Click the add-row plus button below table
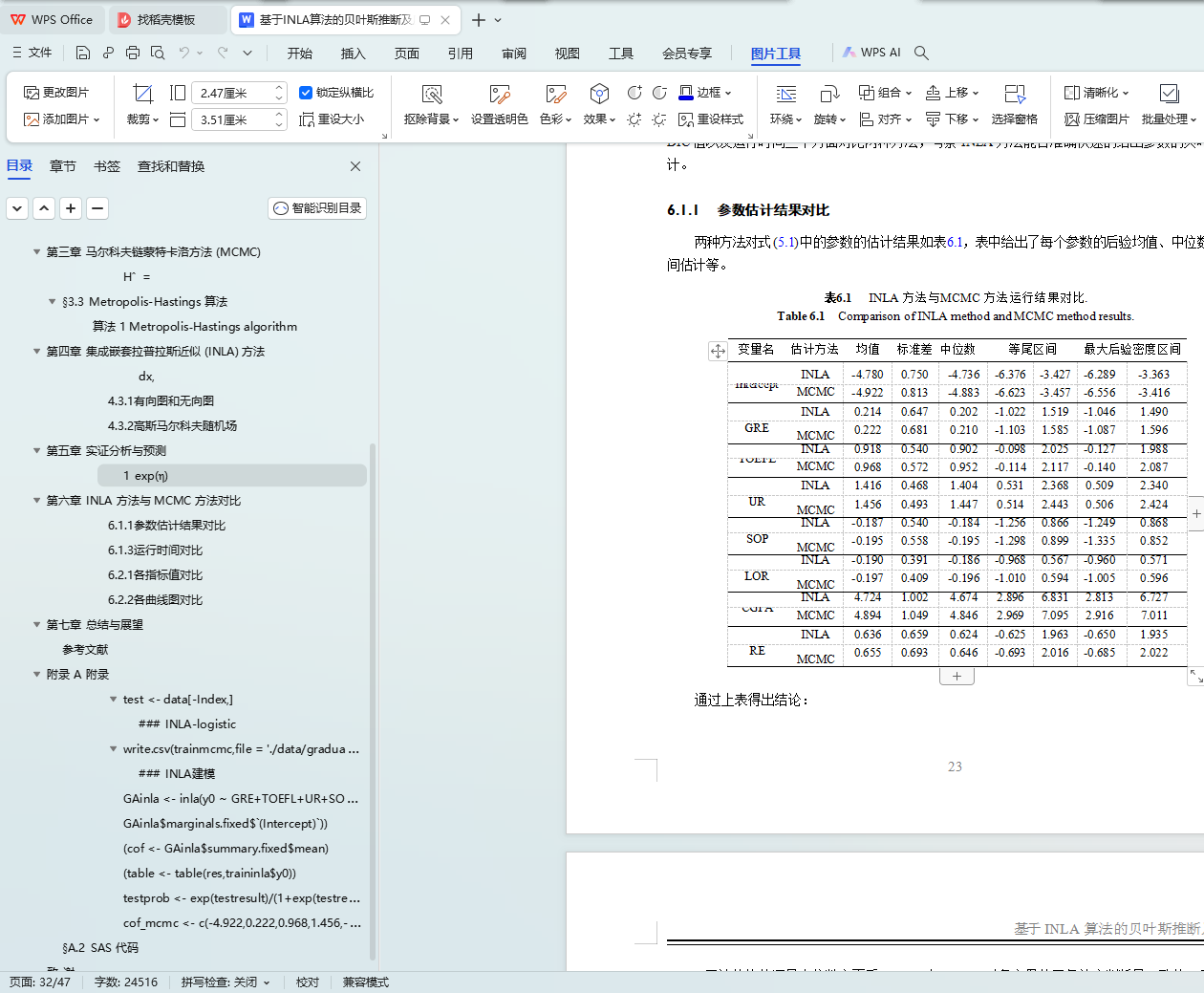The width and height of the screenshot is (1204, 993). click(x=957, y=676)
